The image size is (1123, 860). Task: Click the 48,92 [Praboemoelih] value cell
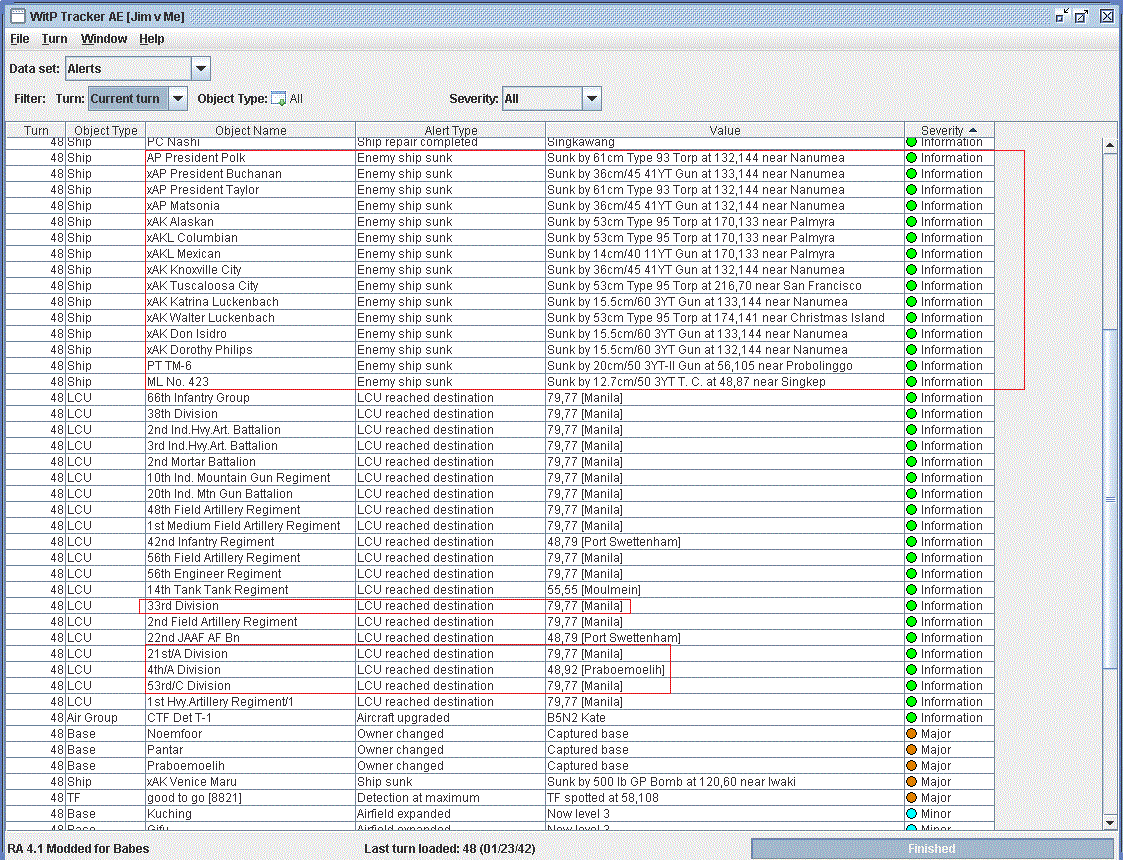(x=725, y=670)
